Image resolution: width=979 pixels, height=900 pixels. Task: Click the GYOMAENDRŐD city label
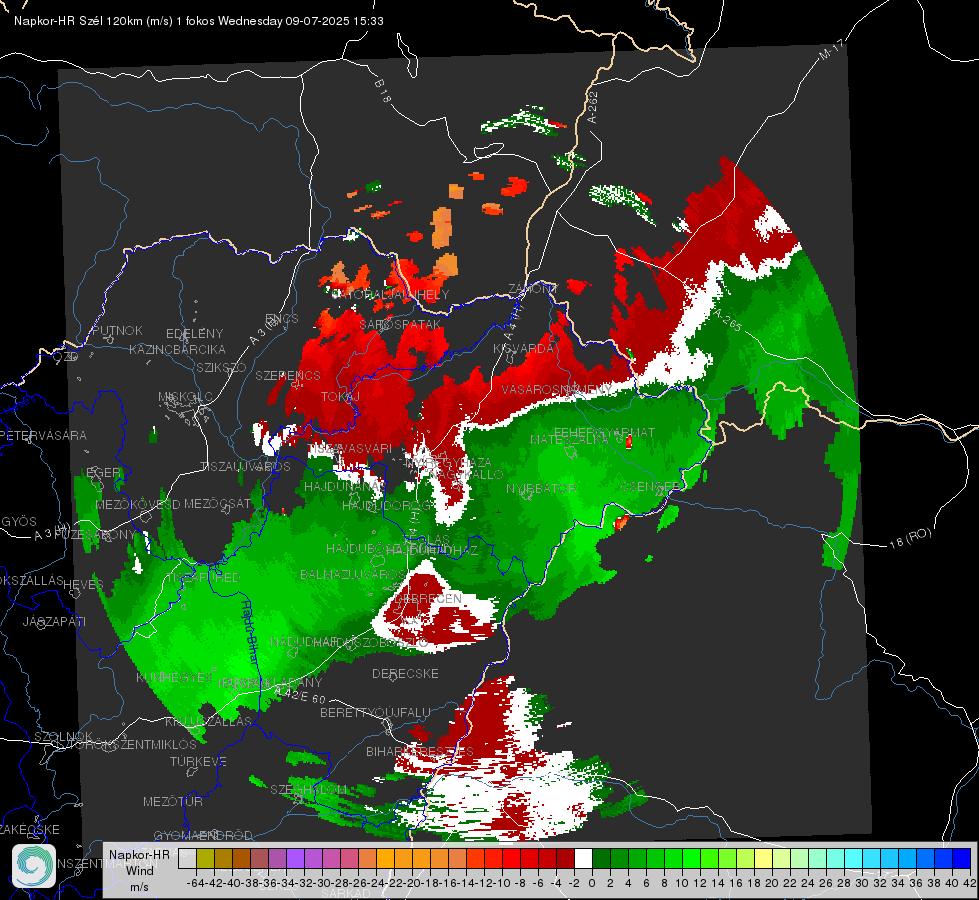coord(203,836)
